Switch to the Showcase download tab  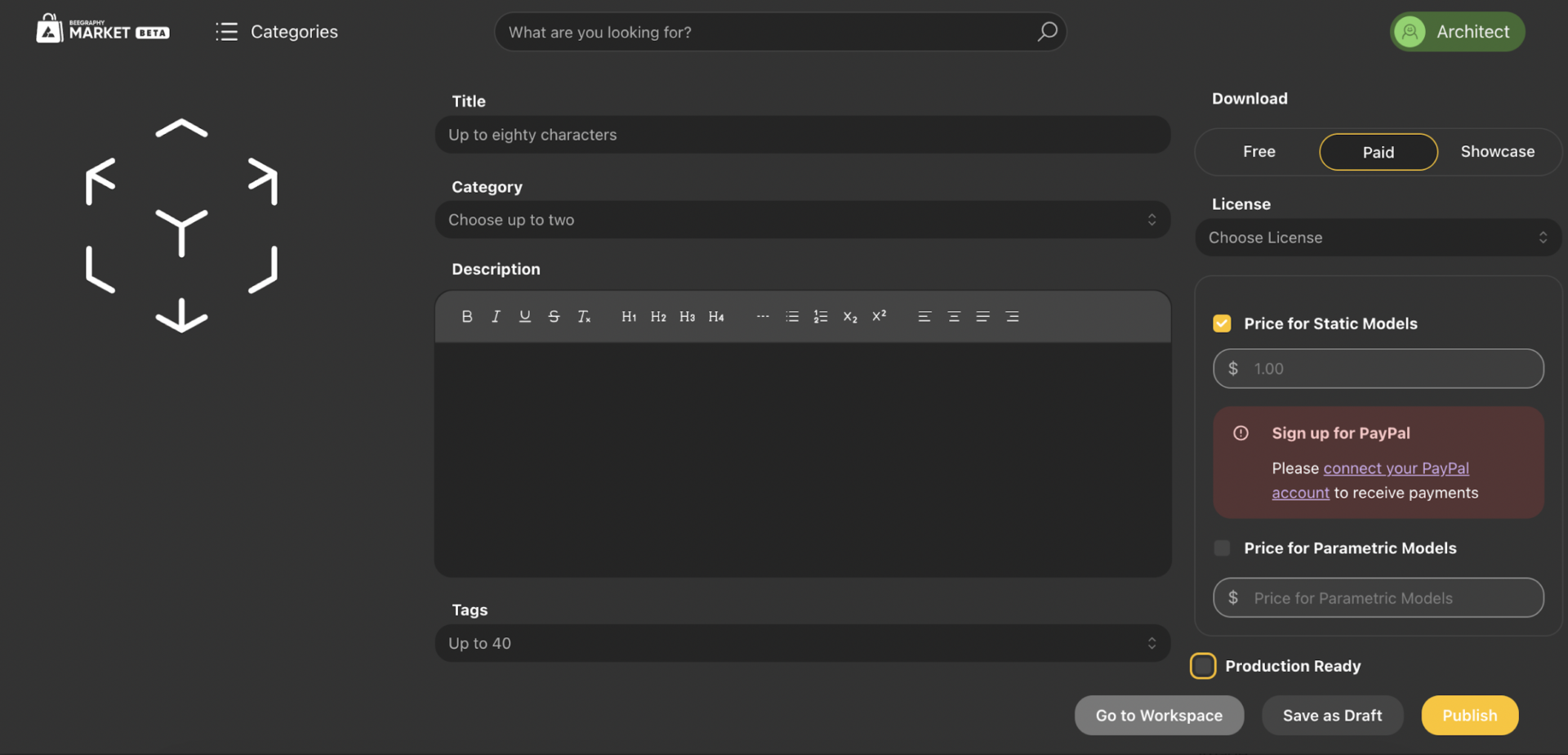pos(1498,151)
